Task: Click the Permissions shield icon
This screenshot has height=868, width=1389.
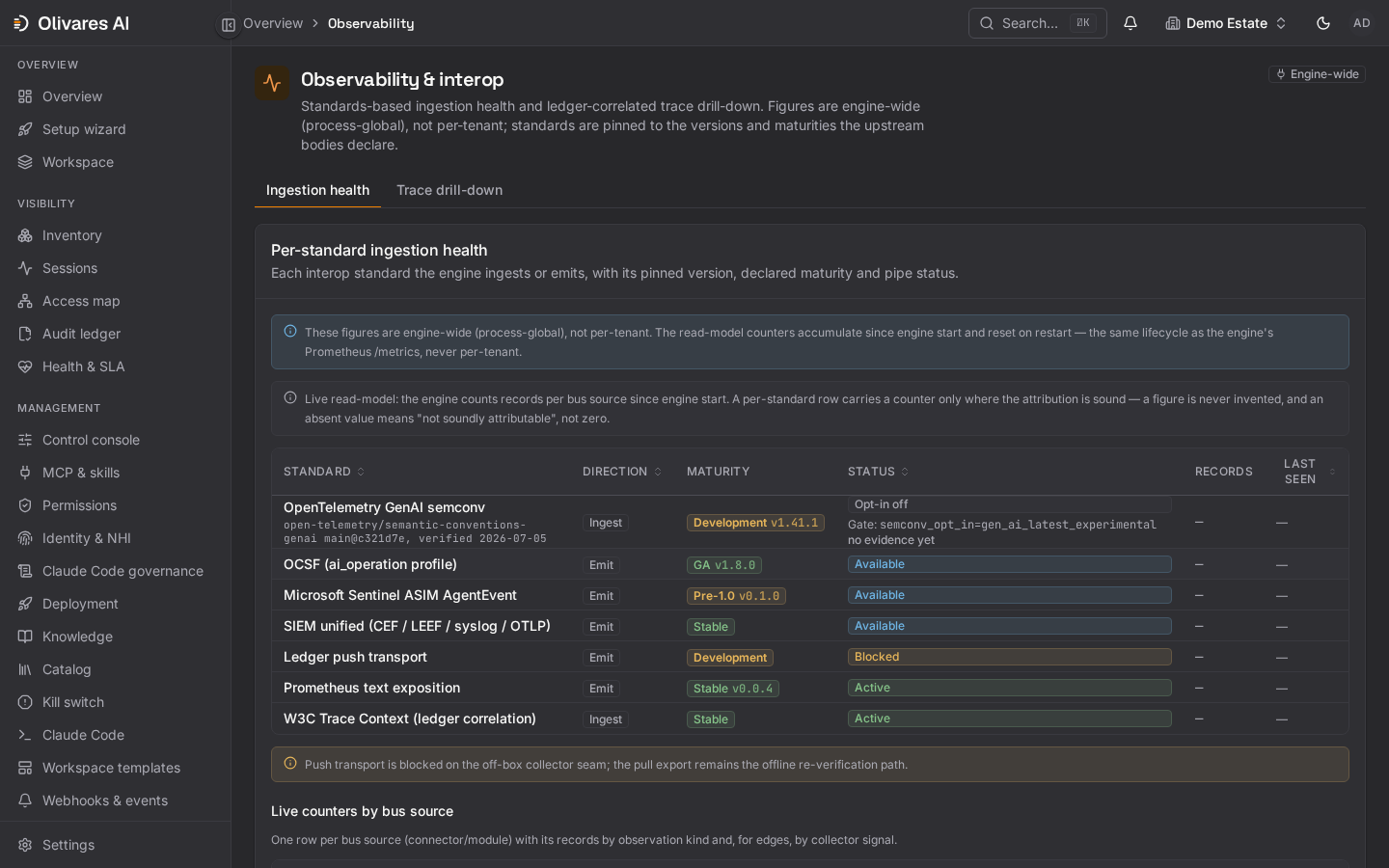Action: 25,505
